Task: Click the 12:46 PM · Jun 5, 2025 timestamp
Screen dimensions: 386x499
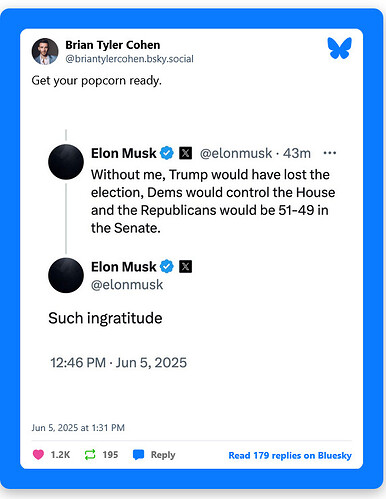Action: (119, 363)
